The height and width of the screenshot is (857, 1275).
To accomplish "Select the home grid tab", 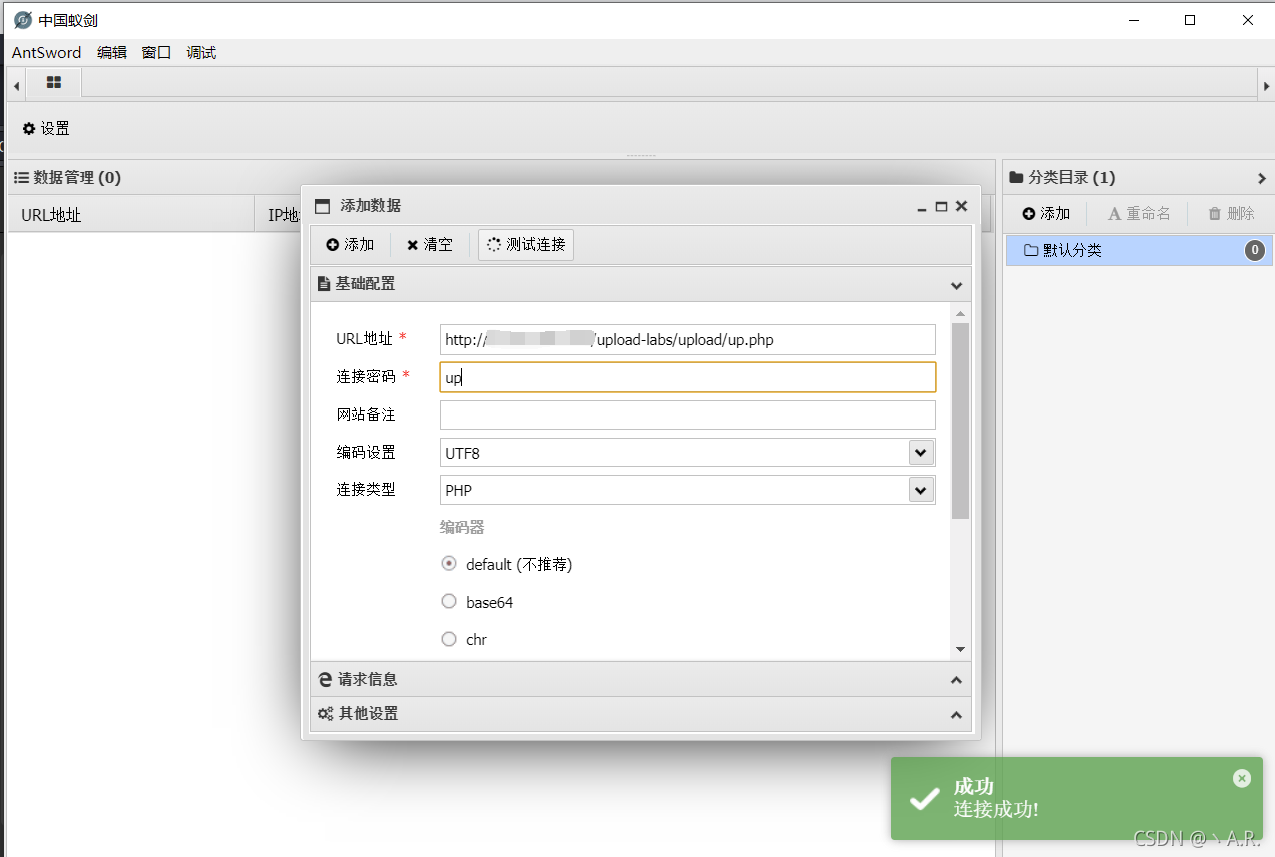I will pyautogui.click(x=54, y=83).
